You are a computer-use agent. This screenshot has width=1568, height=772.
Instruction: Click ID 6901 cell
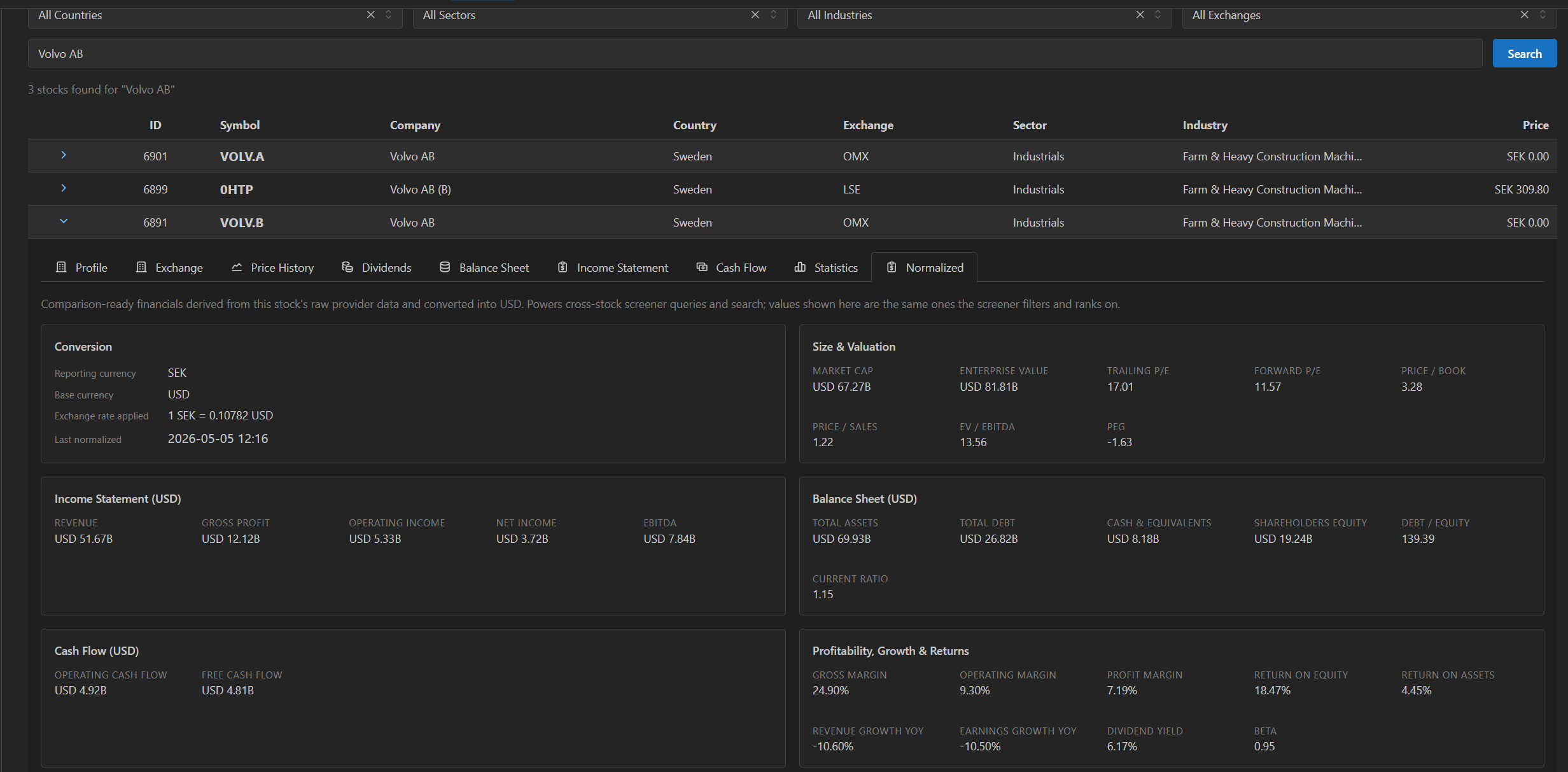click(x=155, y=157)
